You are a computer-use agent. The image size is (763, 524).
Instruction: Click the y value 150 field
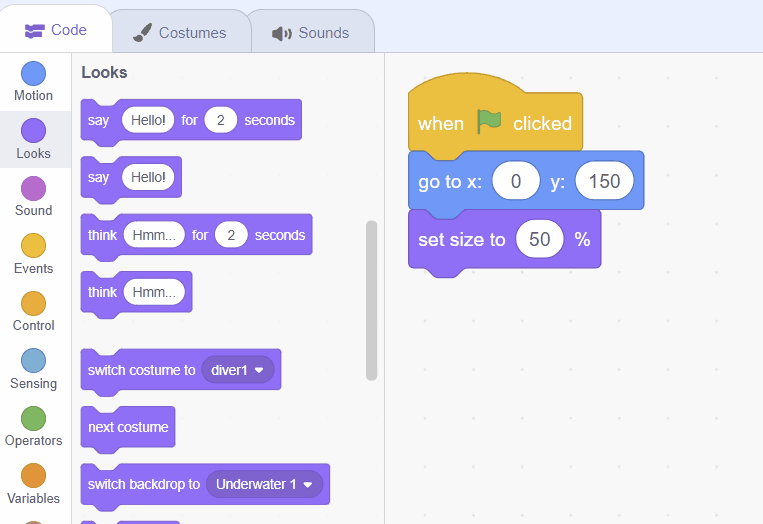click(604, 182)
